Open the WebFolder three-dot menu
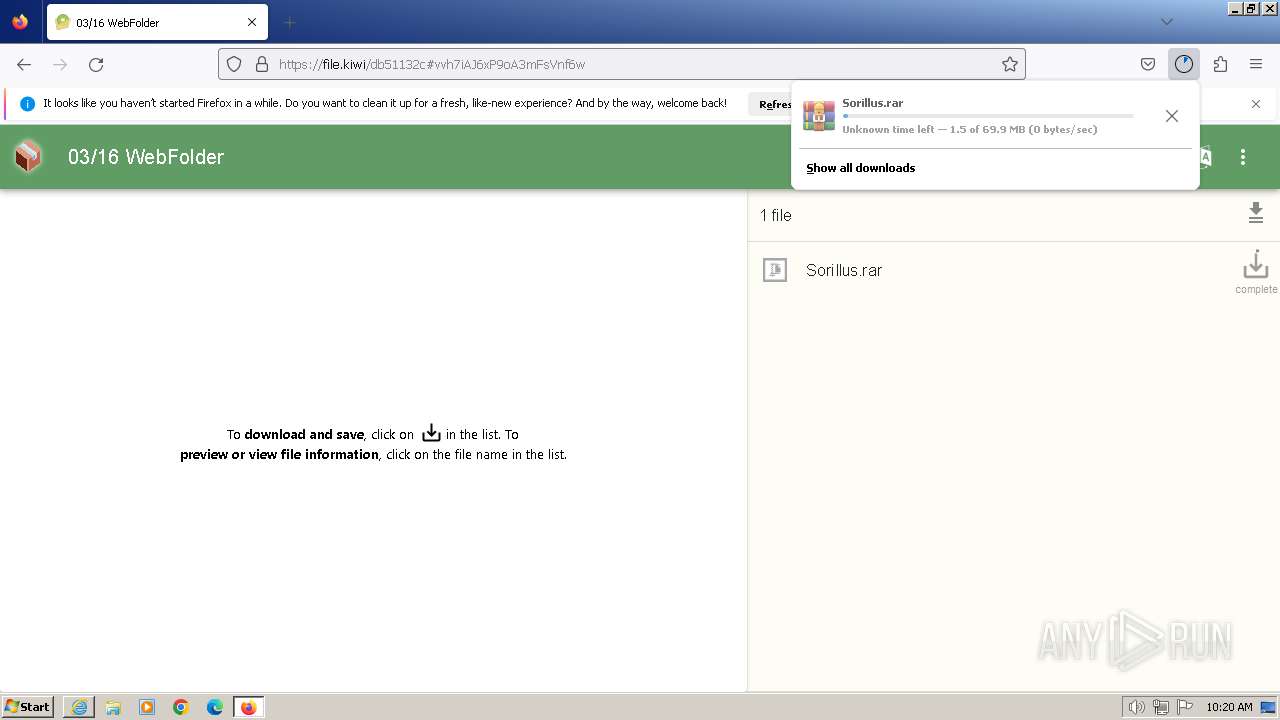Screen dimensions: 1280x720 [x=1243, y=157]
